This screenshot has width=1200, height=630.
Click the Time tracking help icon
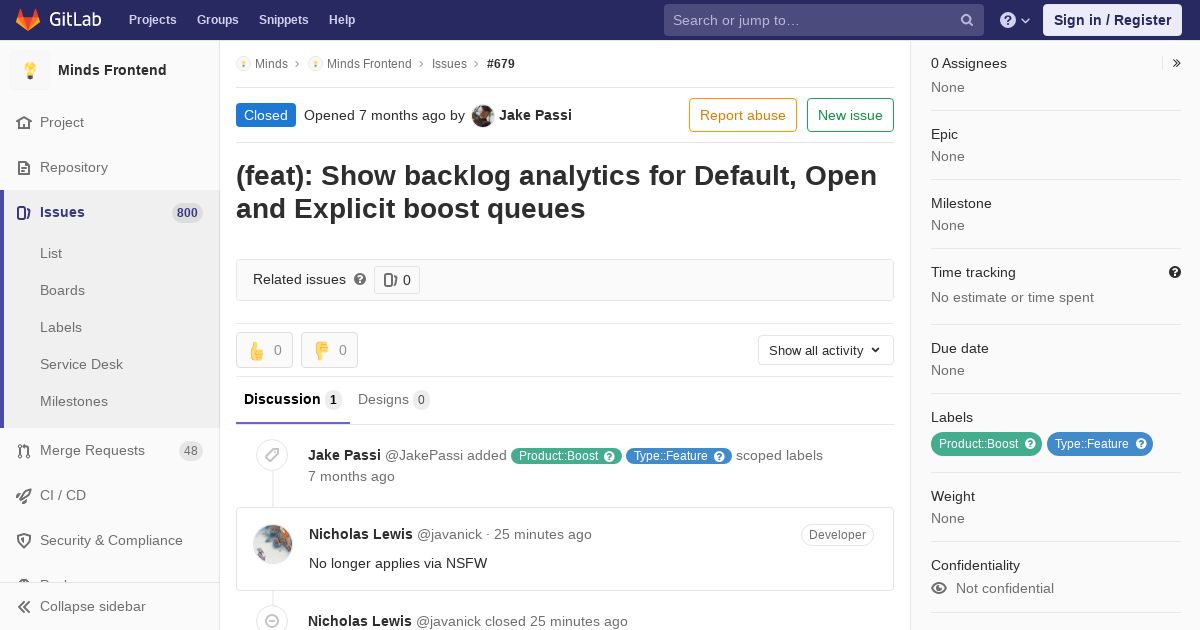(x=1175, y=272)
